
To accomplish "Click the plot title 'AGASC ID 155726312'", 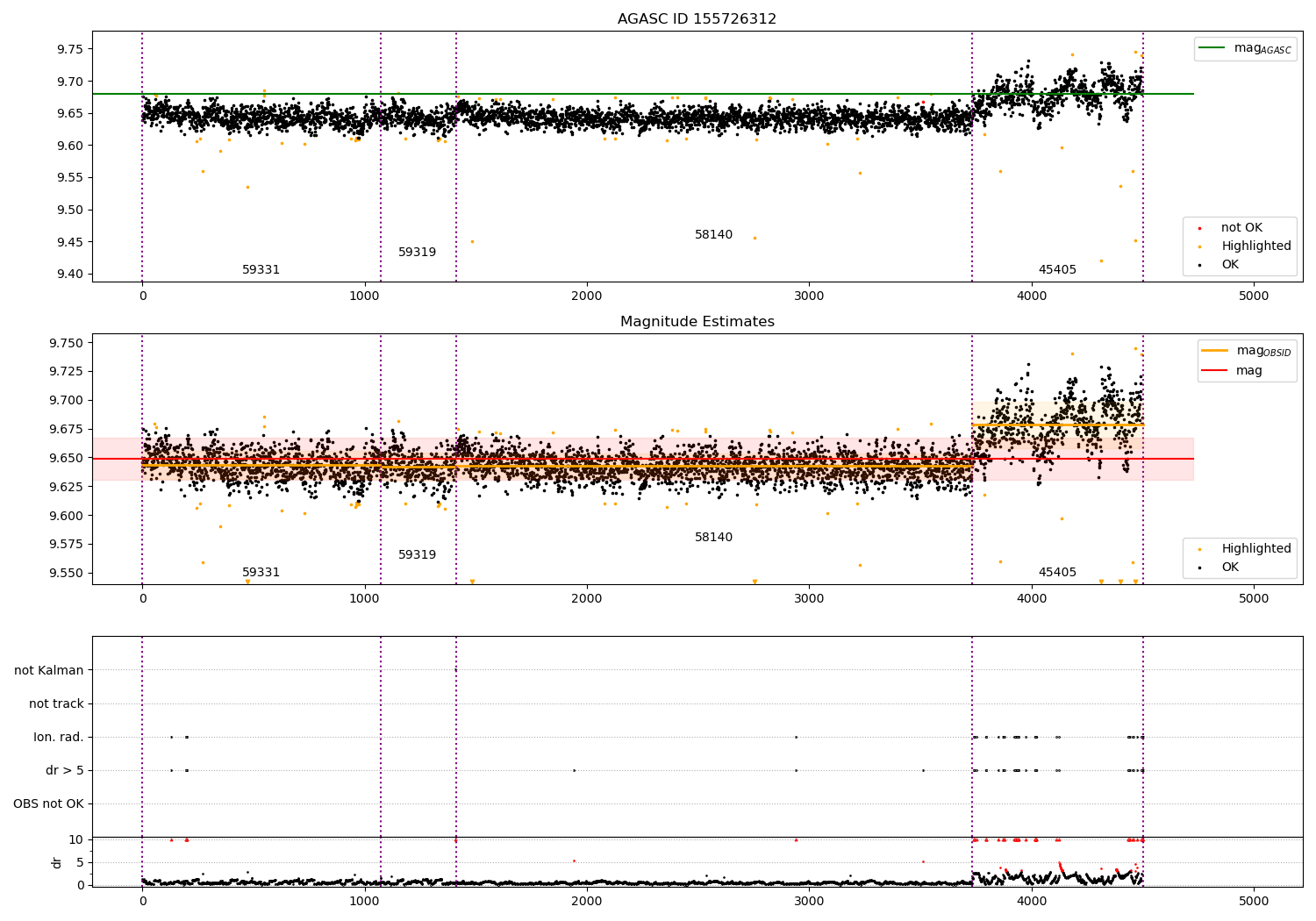I will tap(697, 19).
